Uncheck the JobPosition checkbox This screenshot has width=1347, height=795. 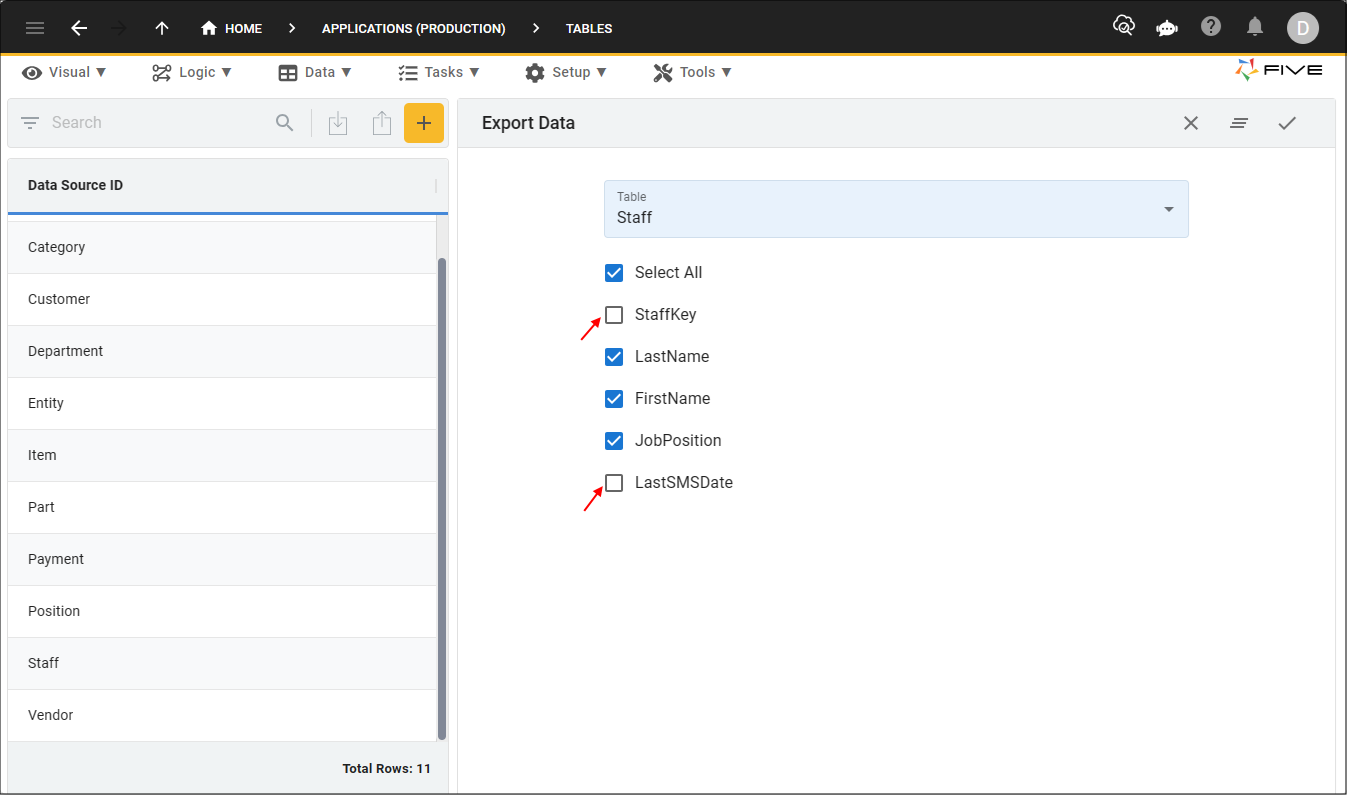pos(614,441)
